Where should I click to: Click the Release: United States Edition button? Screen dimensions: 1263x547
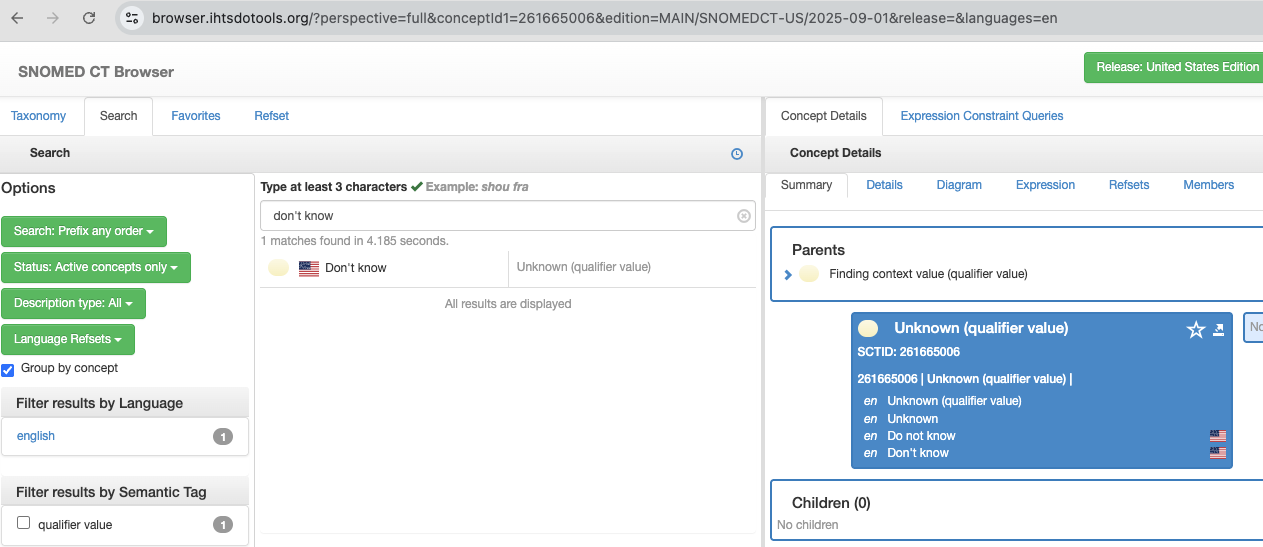1176,67
